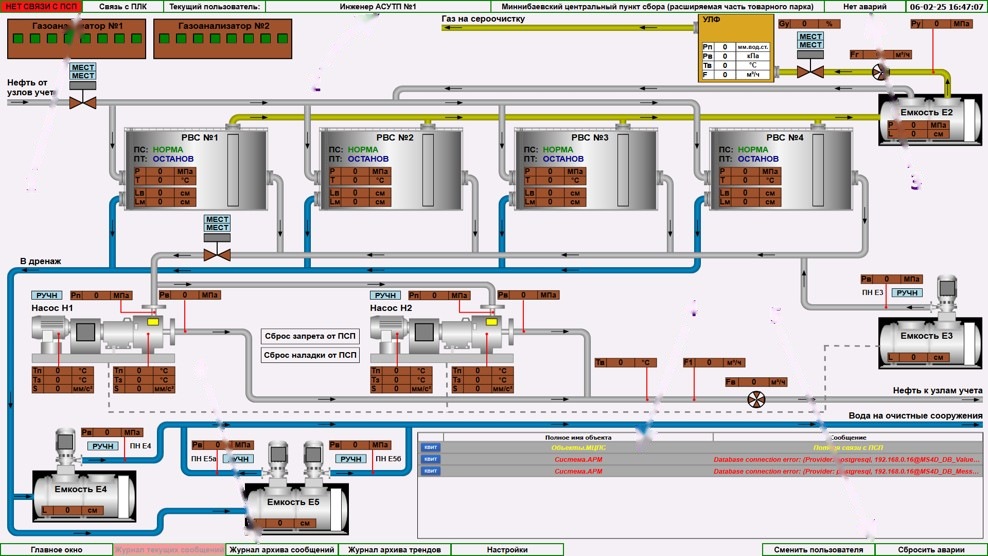Open Журнал архива сообщений
Screen dimensions: 988x556
coord(282,550)
